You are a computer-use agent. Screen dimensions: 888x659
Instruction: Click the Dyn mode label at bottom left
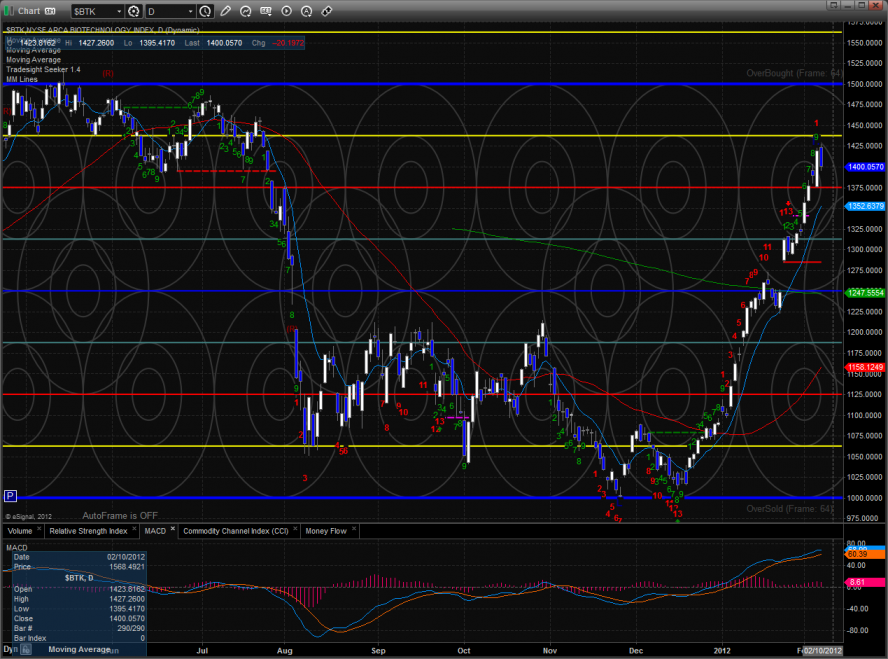click(11, 649)
